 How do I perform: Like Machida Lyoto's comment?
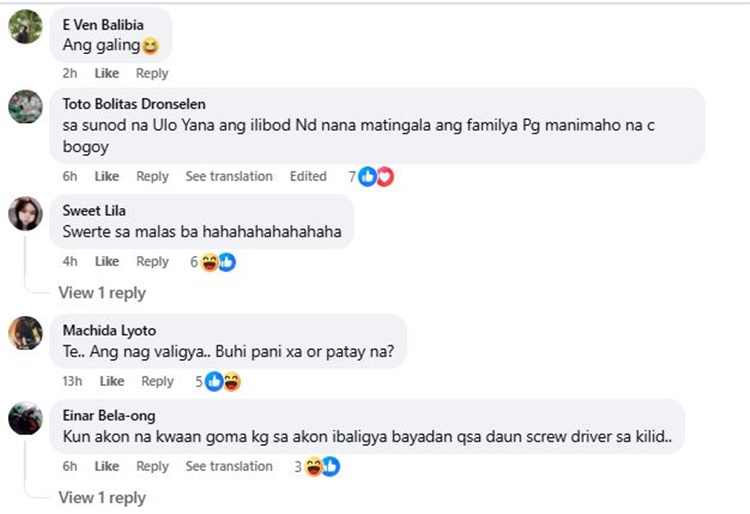(112, 382)
